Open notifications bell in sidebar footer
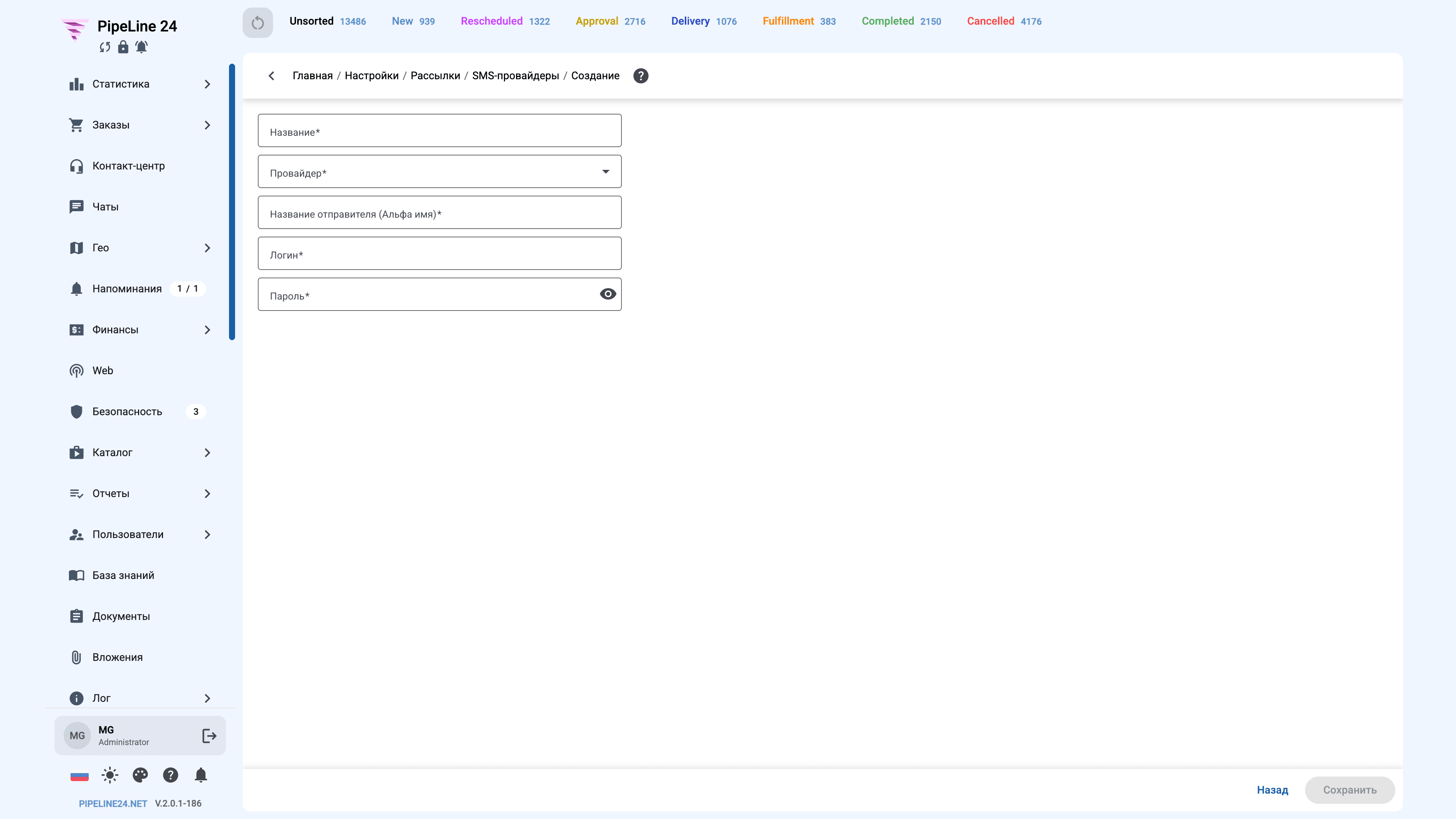 [201, 775]
